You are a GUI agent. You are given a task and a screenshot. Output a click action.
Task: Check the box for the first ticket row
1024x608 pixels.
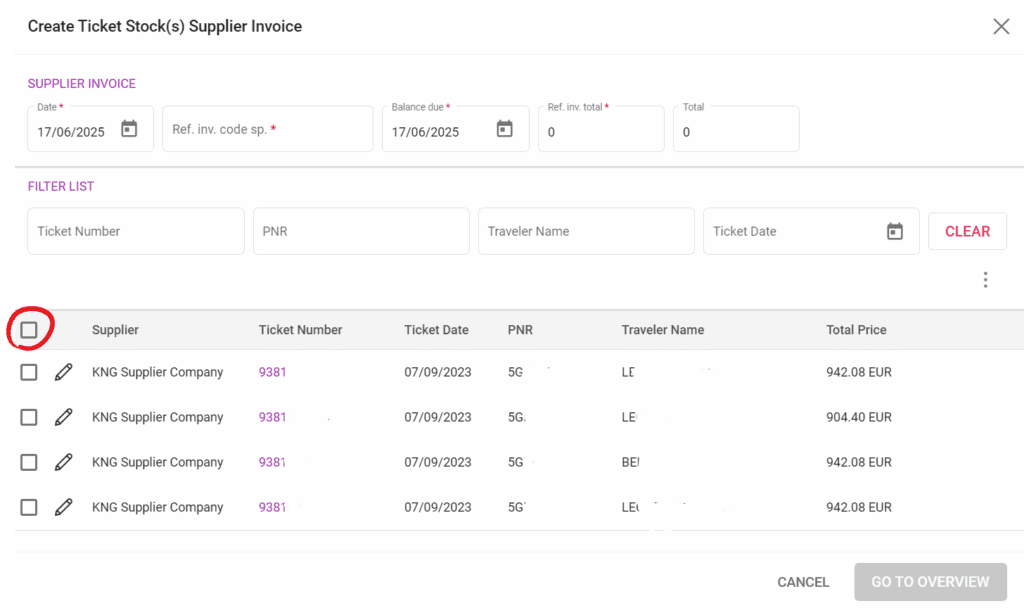(29, 372)
